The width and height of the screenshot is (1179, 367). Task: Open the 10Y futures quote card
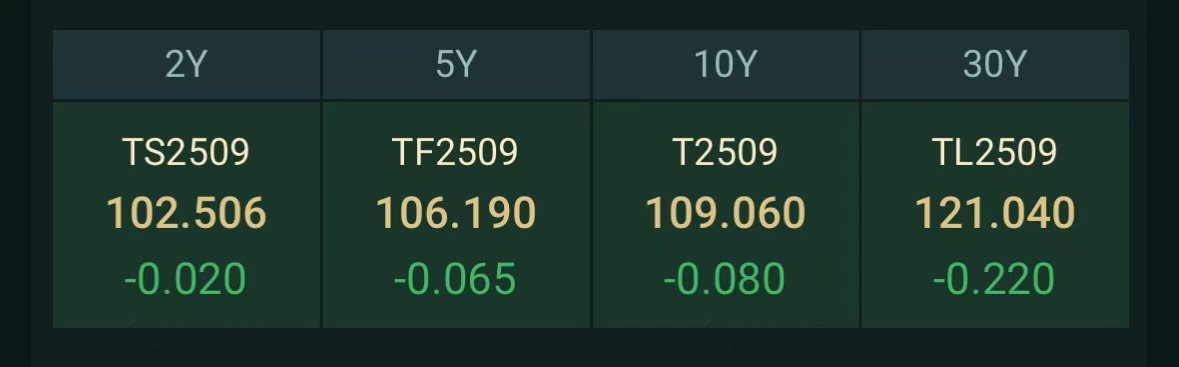pos(726,215)
